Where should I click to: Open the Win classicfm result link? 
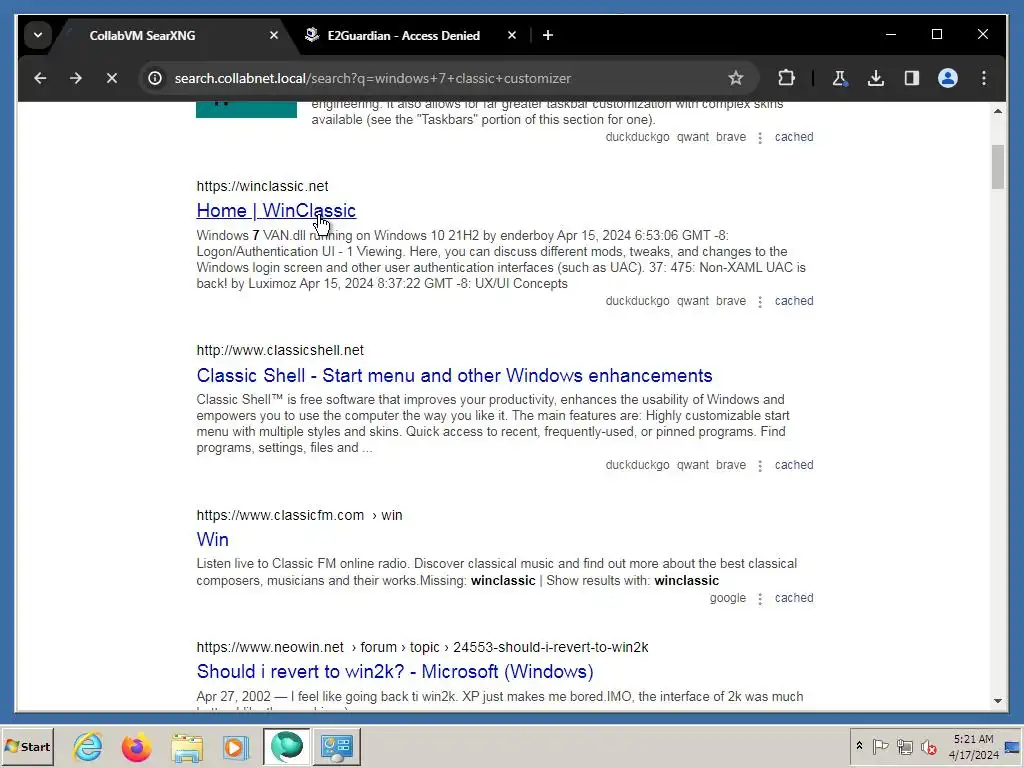(x=213, y=539)
